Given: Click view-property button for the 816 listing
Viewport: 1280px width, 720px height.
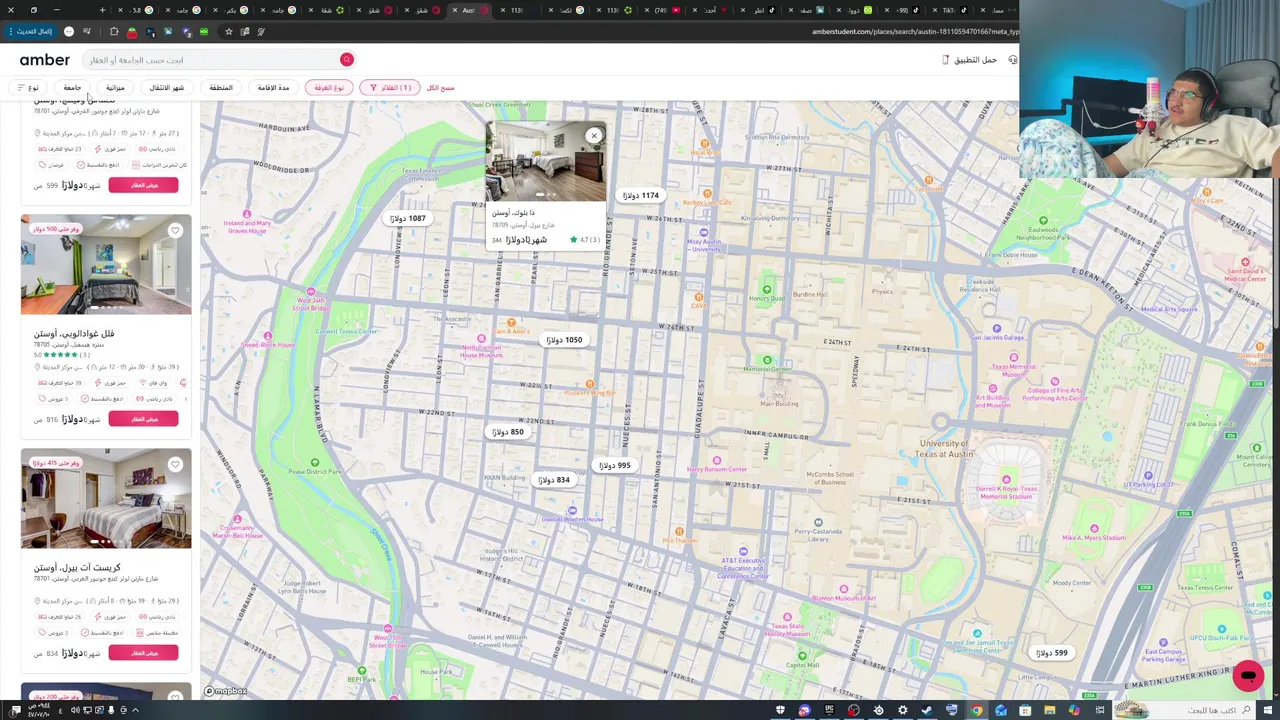Looking at the screenshot, I should 143,419.
